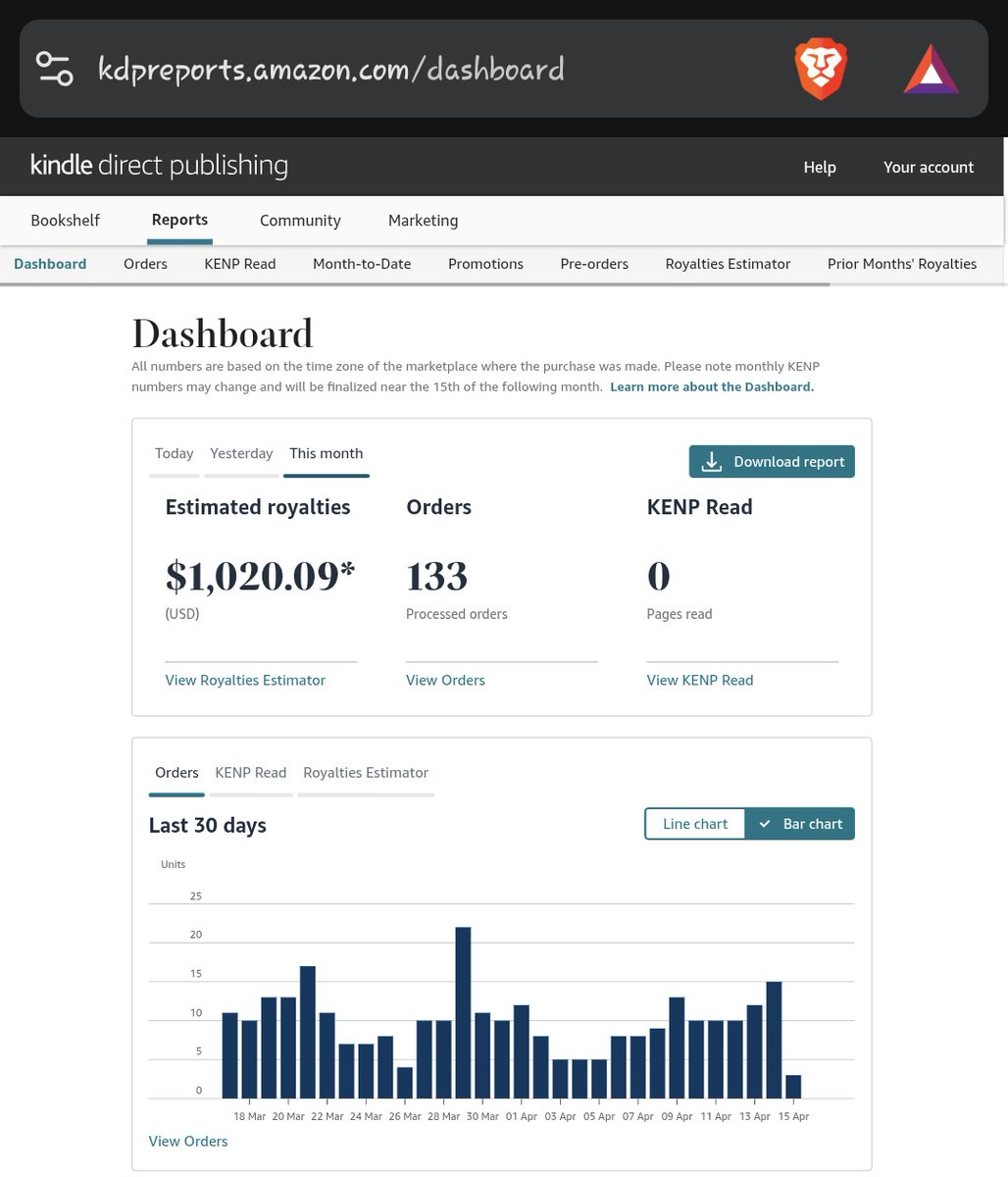Click the 133 processed orders value
The height and width of the screenshot is (1177, 1008).
436,577
